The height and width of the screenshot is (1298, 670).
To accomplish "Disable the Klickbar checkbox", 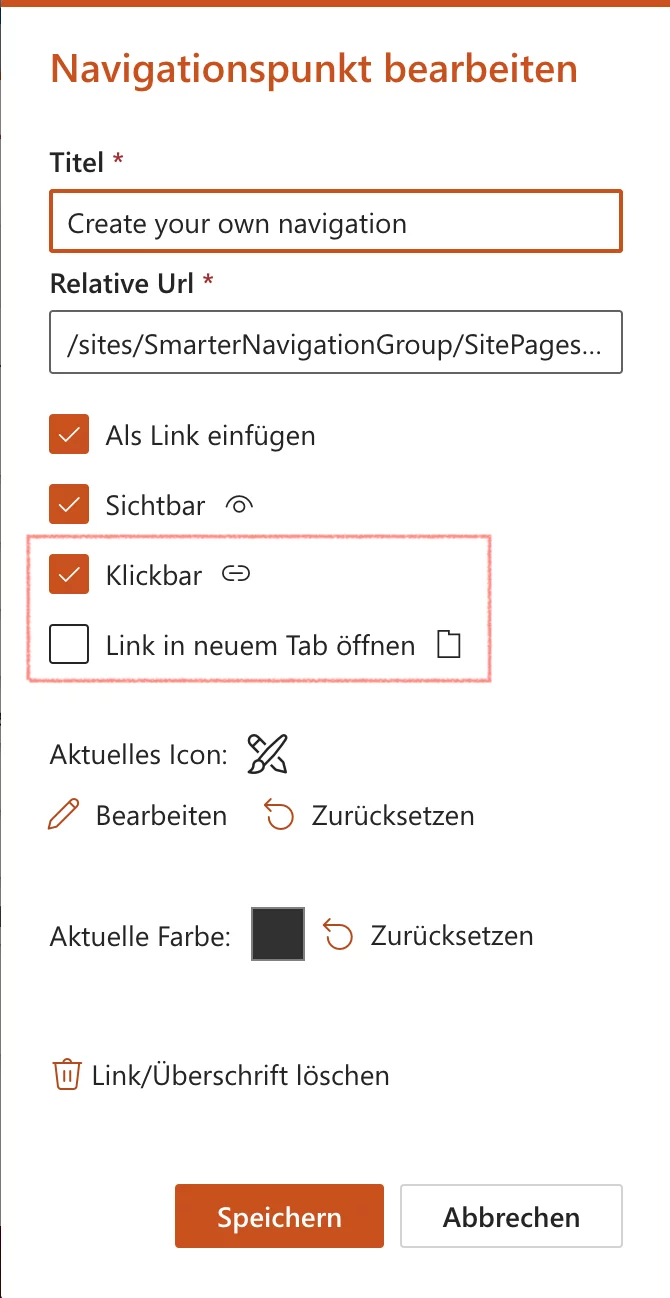I will [69, 575].
